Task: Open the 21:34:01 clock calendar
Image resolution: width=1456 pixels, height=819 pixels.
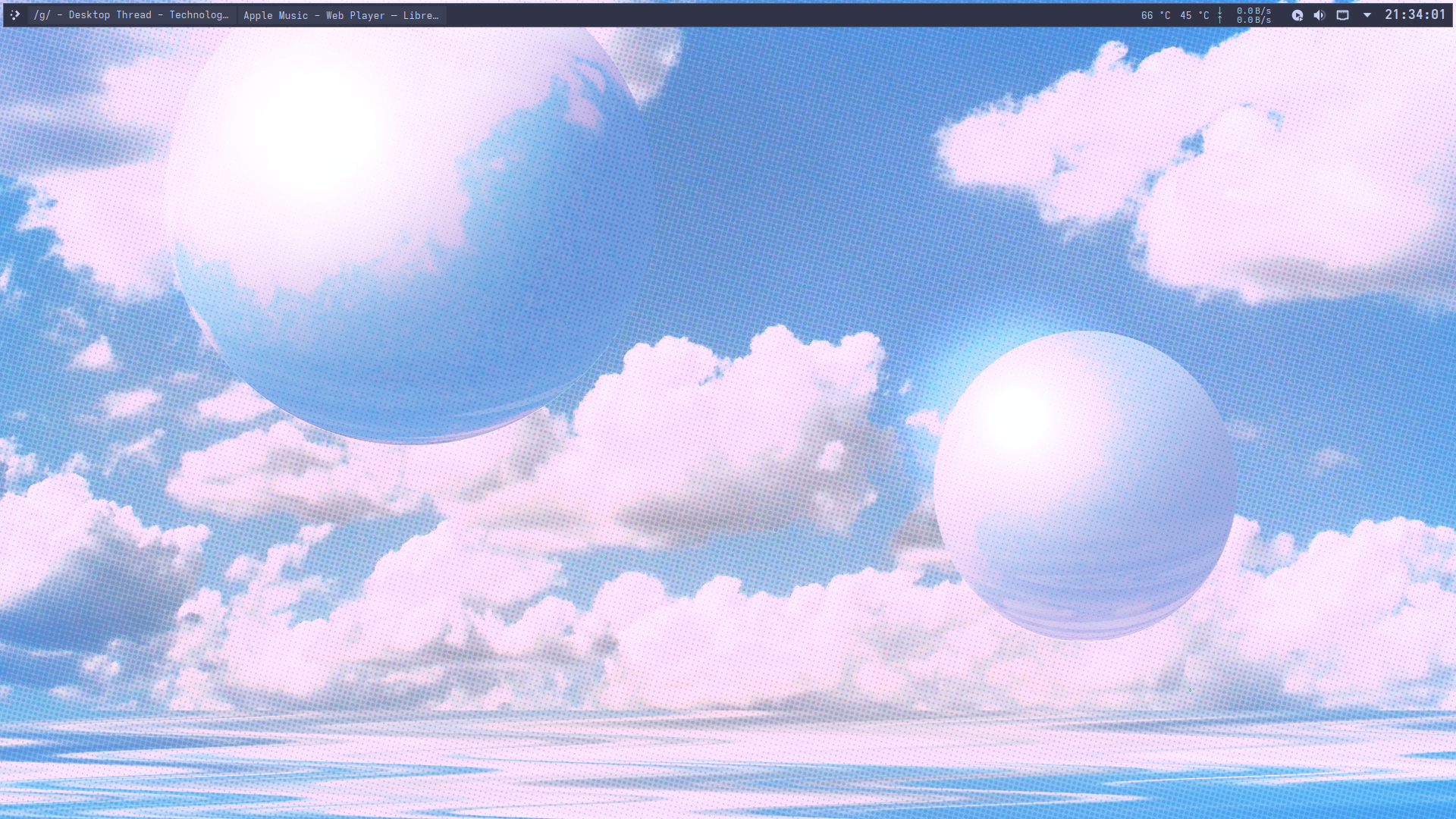Action: [x=1414, y=15]
